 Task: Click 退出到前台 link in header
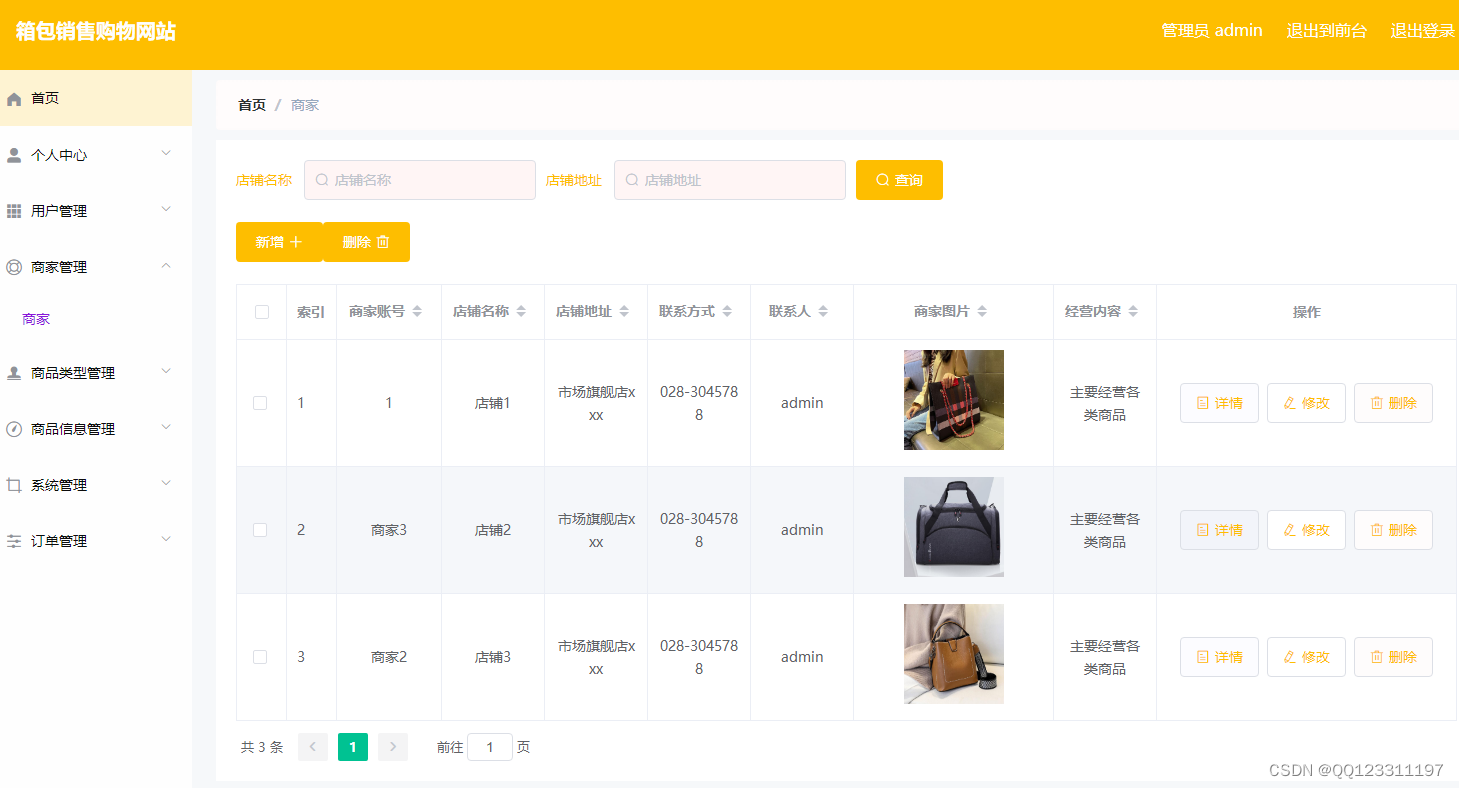pyautogui.click(x=1326, y=31)
